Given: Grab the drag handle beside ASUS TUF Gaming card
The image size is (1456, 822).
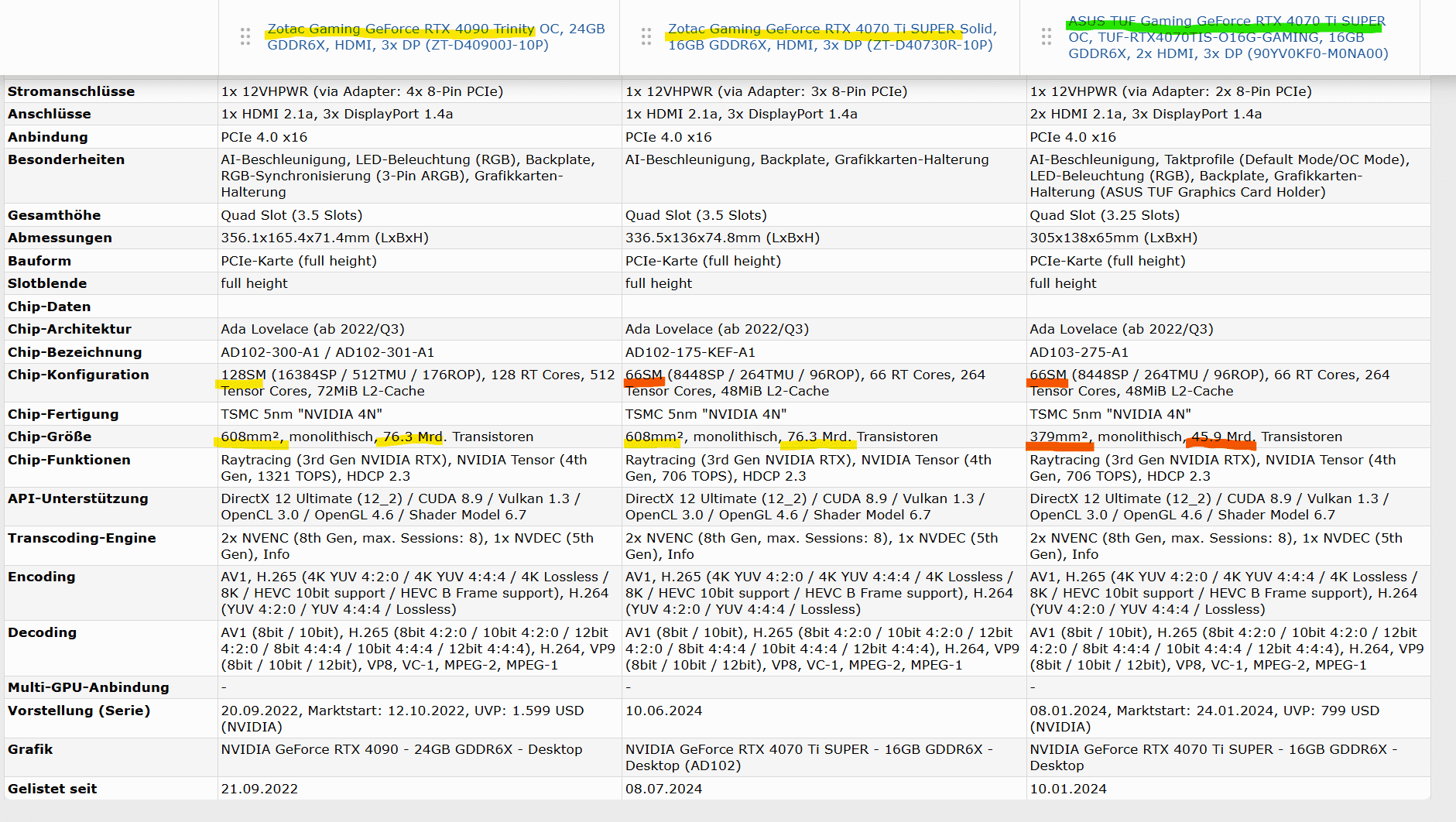Looking at the screenshot, I should pyautogui.click(x=1047, y=36).
